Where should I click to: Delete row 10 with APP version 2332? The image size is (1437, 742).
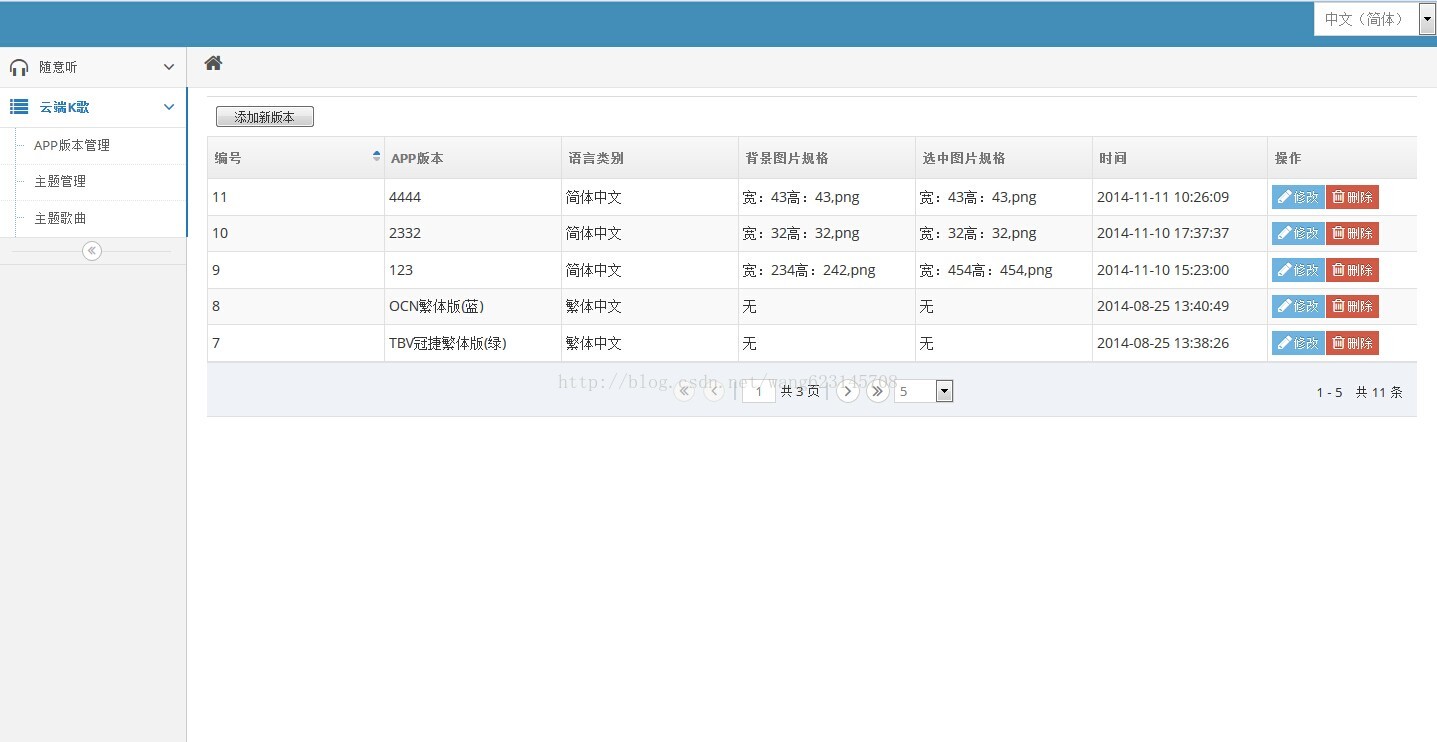[x=1352, y=233]
